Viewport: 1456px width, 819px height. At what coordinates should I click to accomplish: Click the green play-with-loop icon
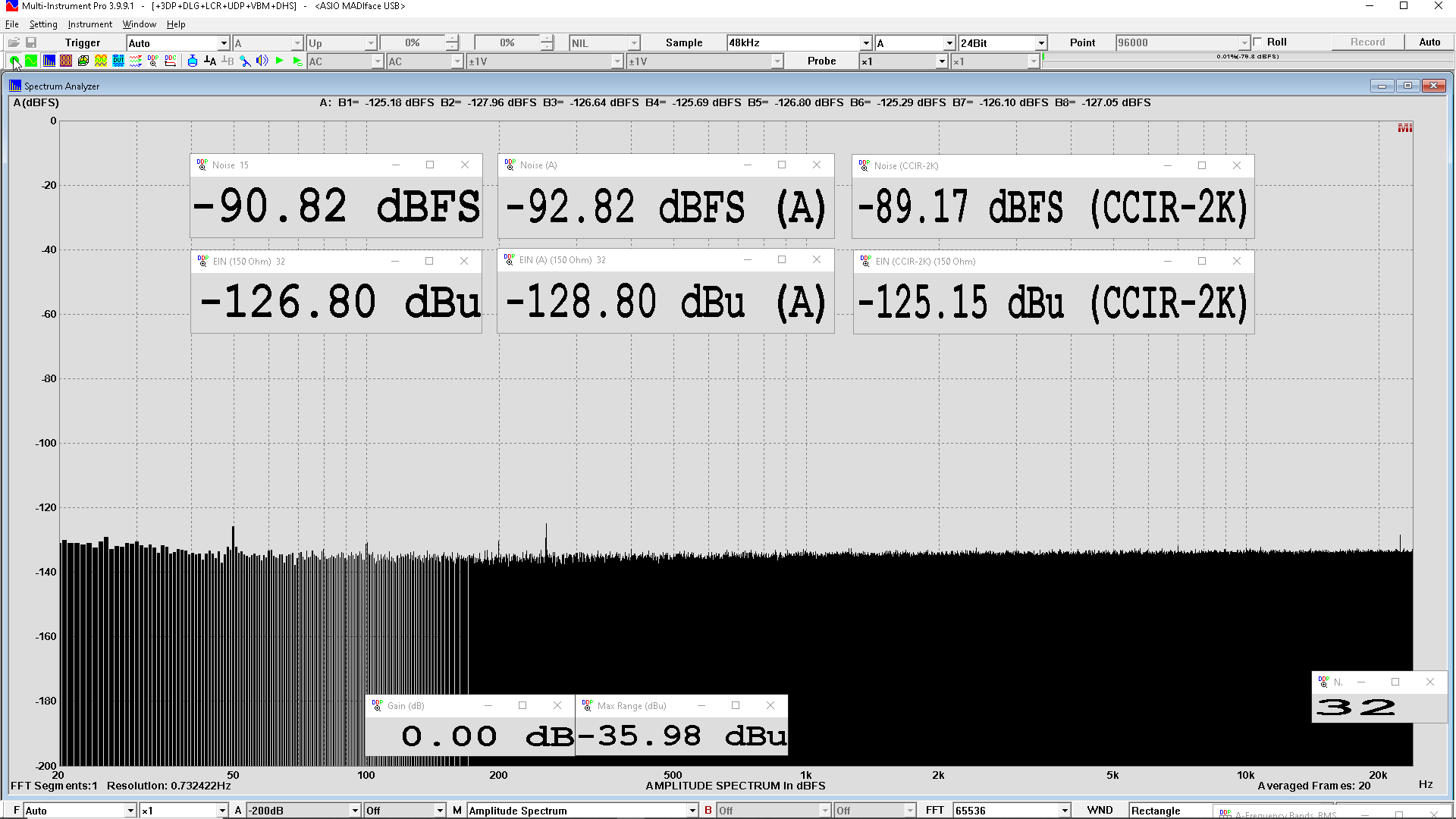(x=297, y=61)
